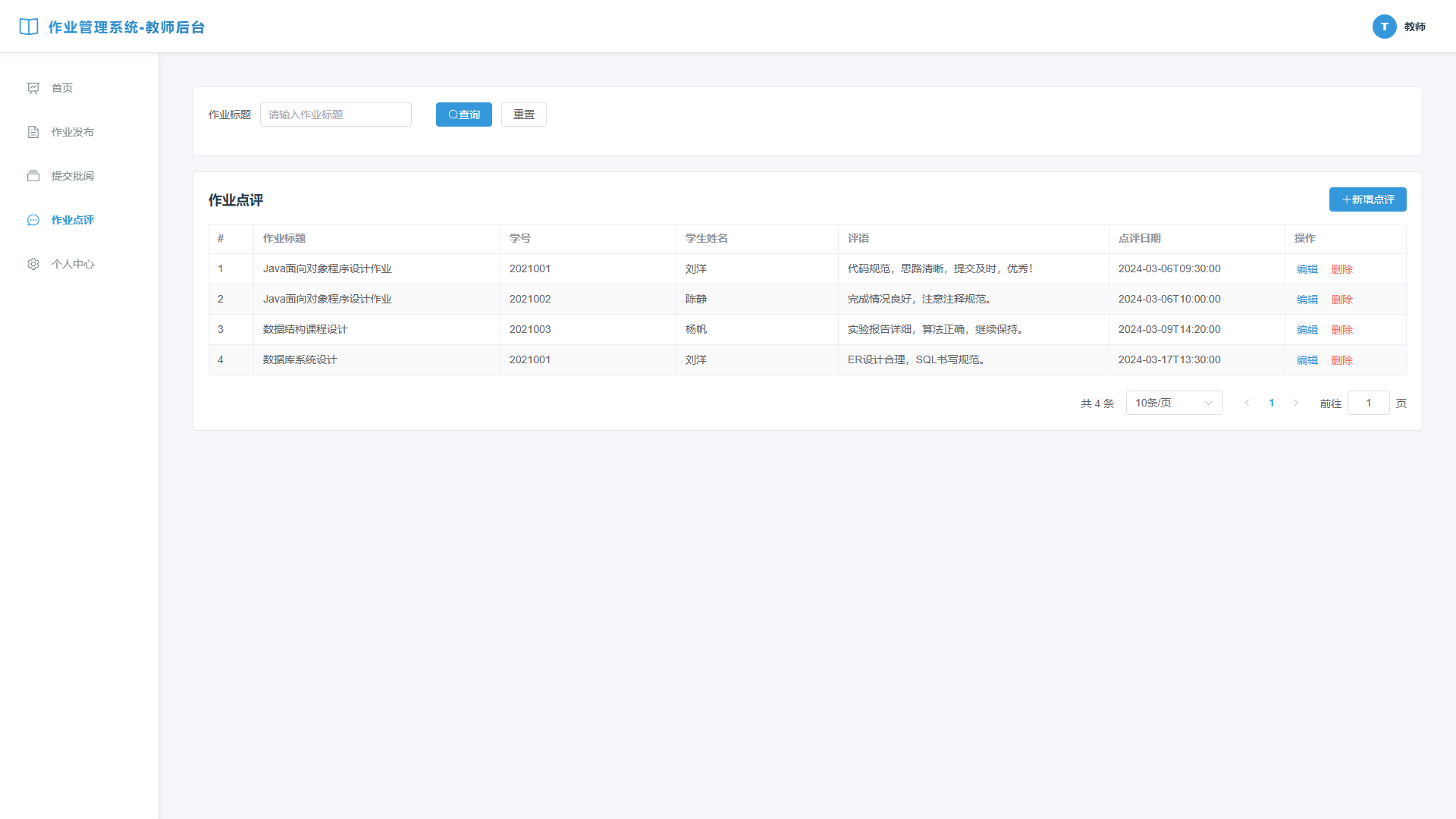Open the 教师 user menu

click(1414, 27)
